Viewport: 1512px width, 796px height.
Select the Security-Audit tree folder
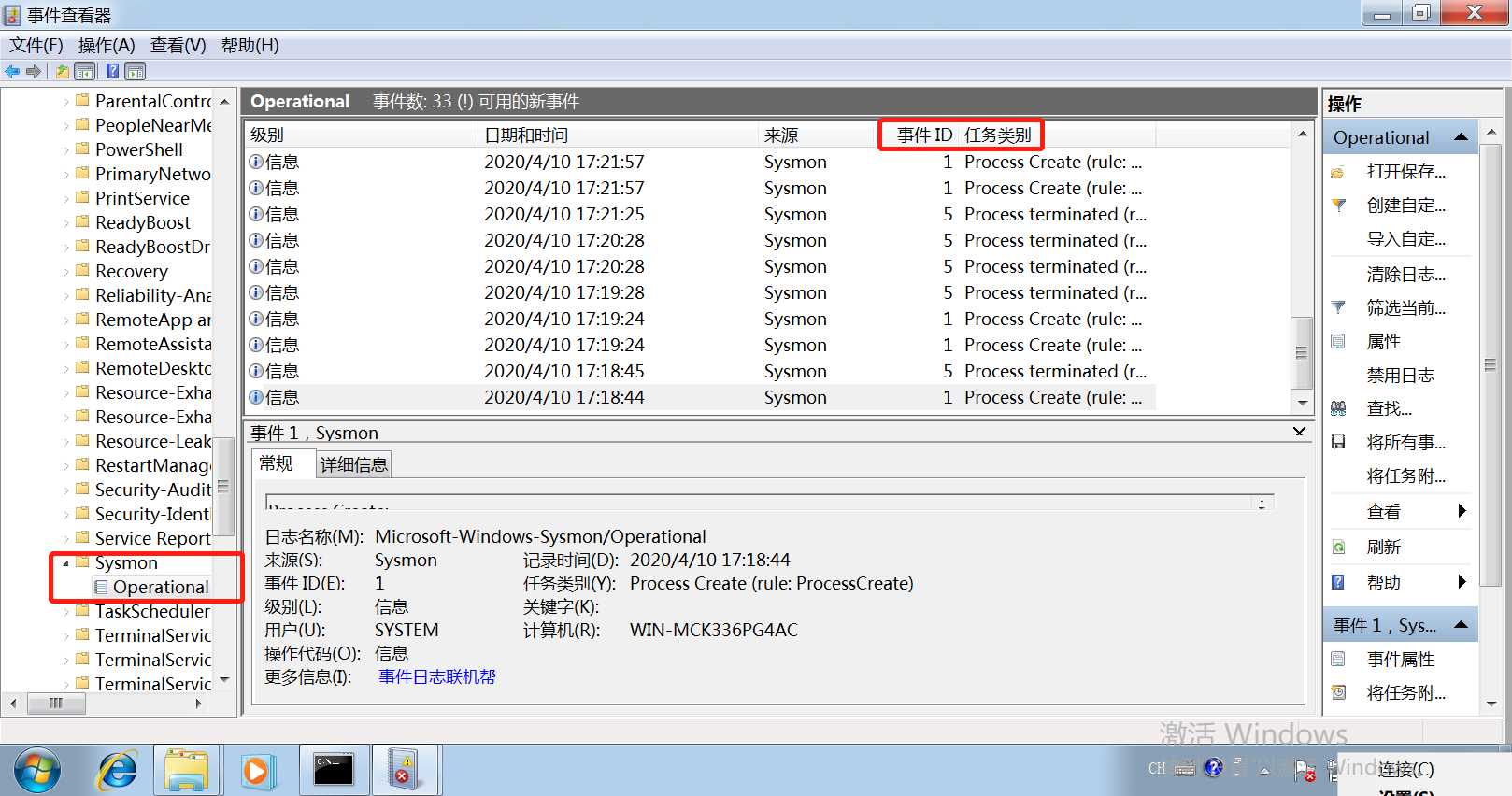tap(153, 490)
